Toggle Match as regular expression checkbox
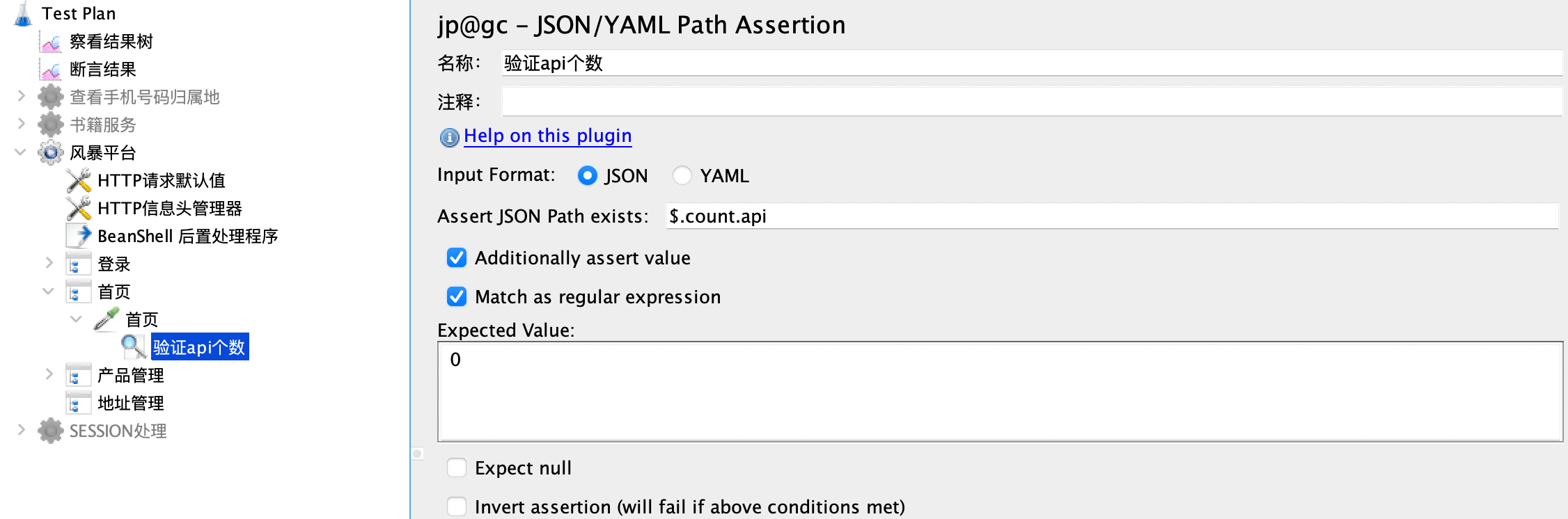The height and width of the screenshot is (519, 1568). (457, 296)
